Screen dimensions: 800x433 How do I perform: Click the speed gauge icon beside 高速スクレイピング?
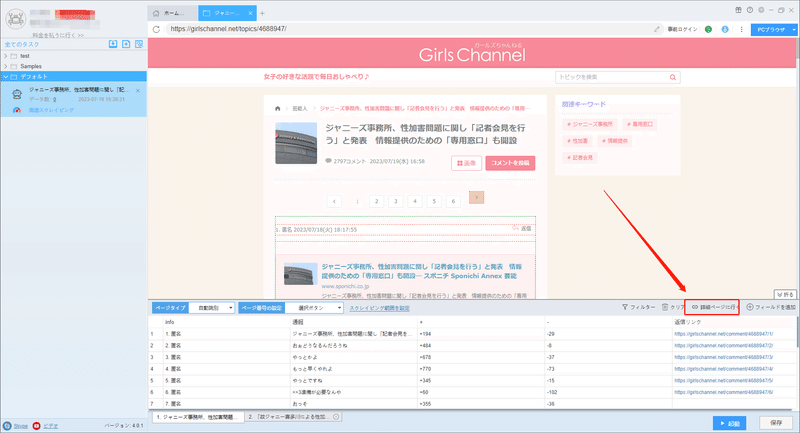coord(17,110)
